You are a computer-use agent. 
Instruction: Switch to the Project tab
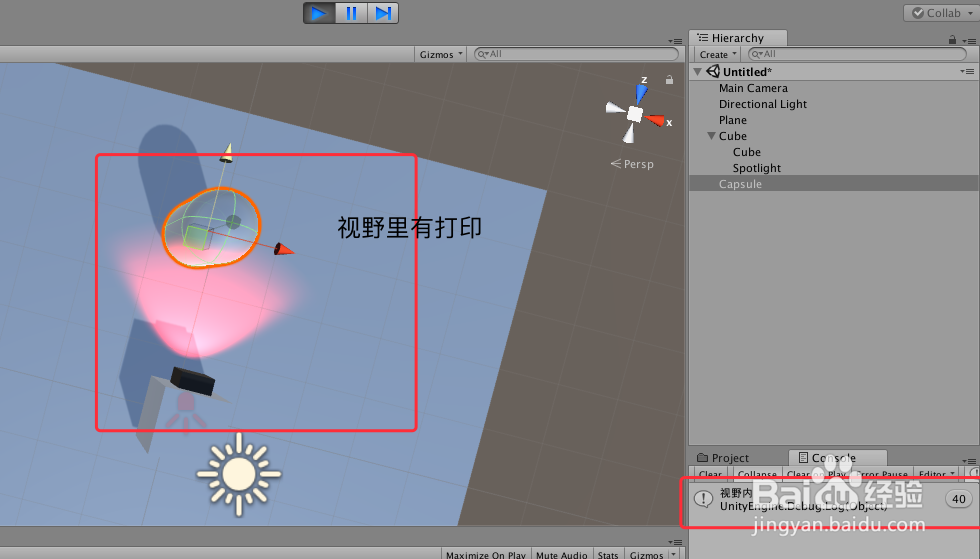coord(723,458)
